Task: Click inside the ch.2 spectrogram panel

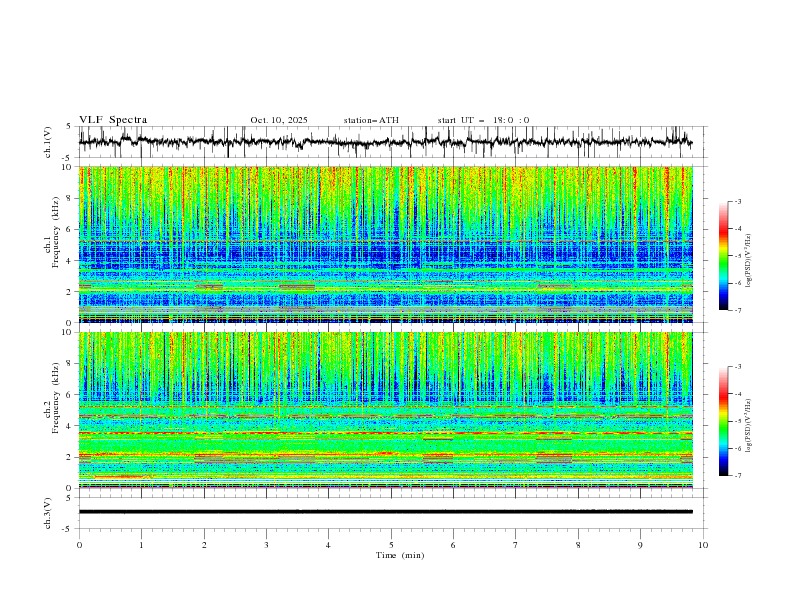Action: coord(386,410)
